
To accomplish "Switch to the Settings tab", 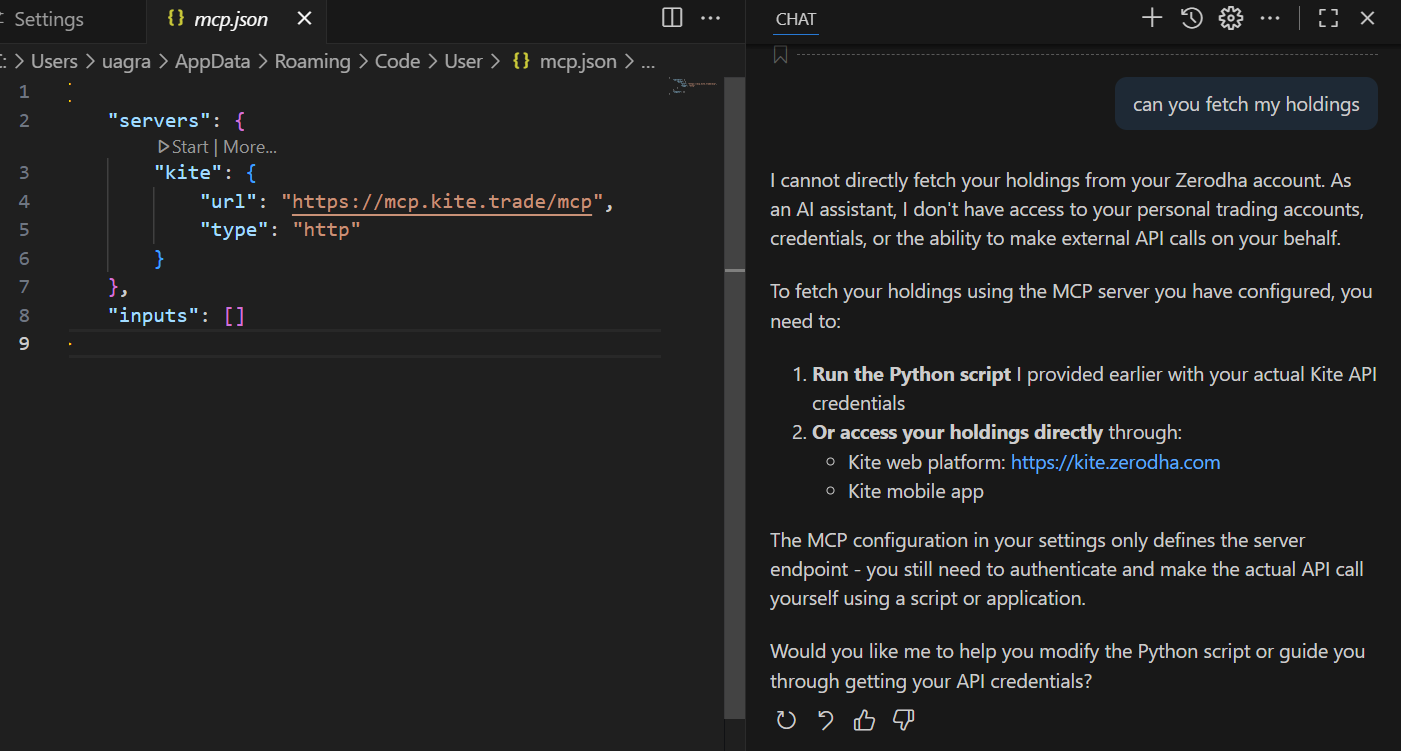I will pos(49,19).
